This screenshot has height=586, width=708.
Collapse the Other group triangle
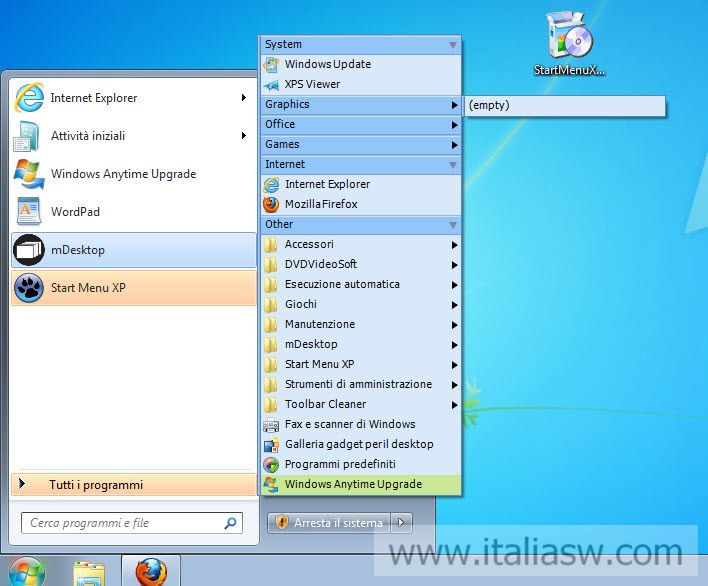point(453,225)
